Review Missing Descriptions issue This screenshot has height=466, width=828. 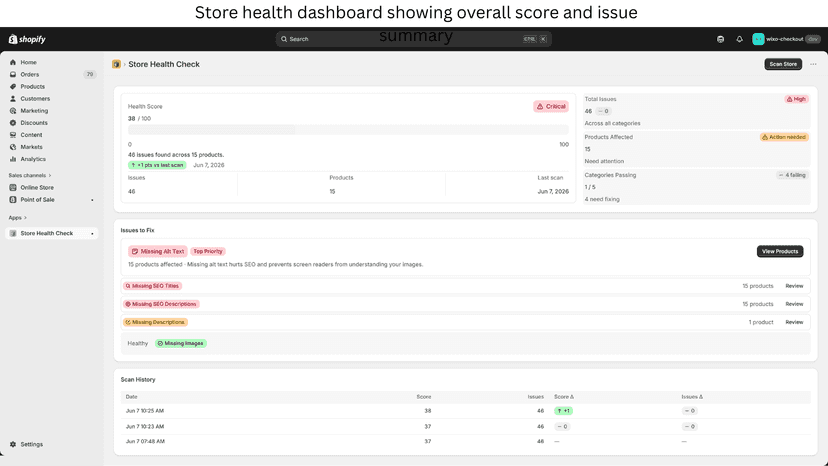pos(794,322)
